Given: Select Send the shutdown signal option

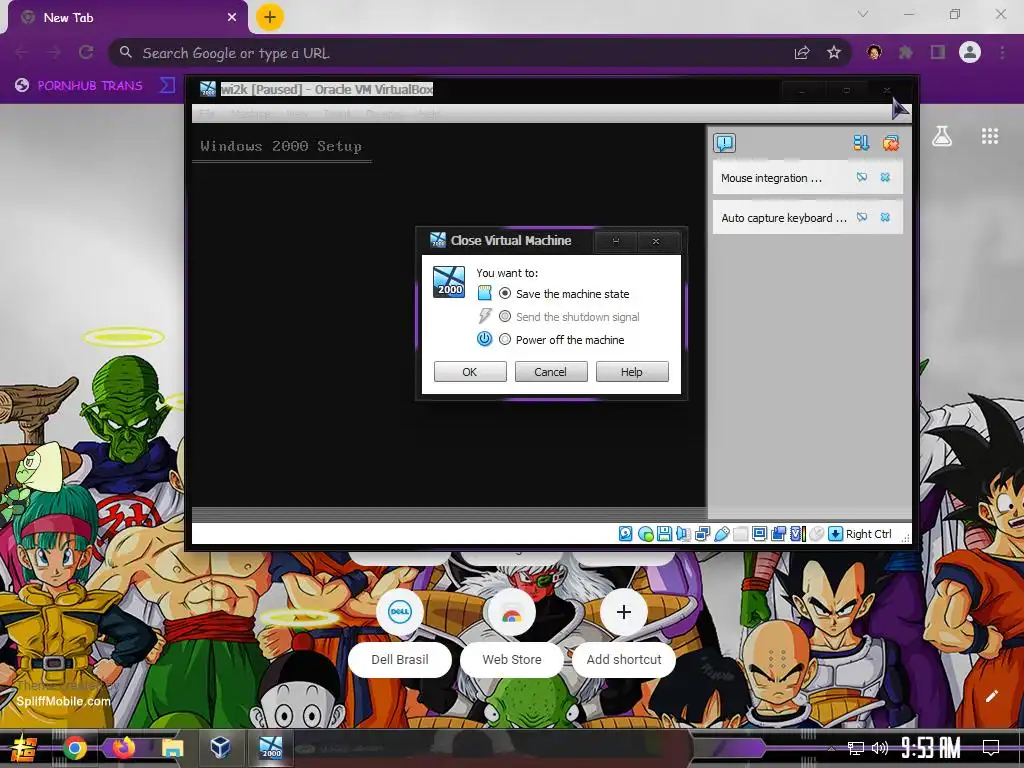Looking at the screenshot, I should pyautogui.click(x=569, y=317).
